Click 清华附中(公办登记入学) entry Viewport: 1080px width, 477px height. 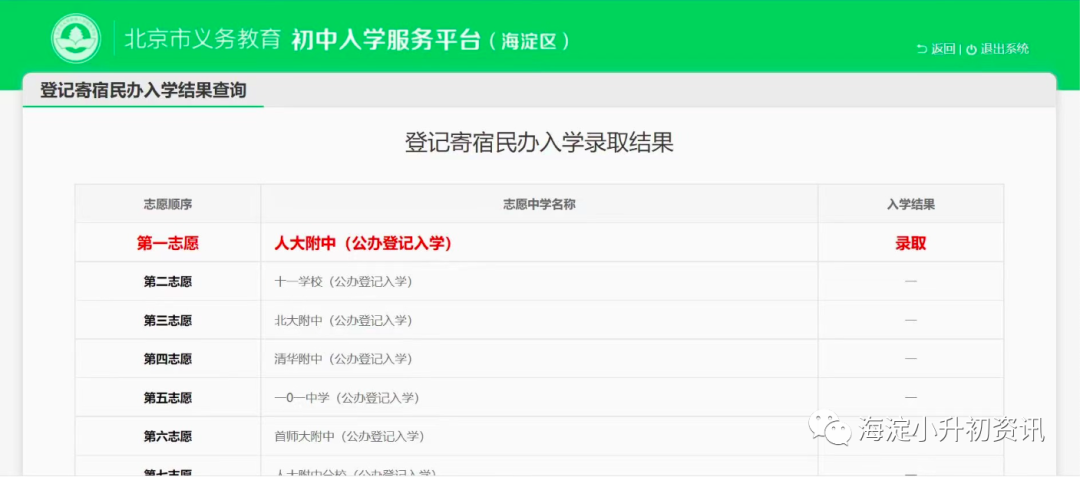click(x=343, y=359)
